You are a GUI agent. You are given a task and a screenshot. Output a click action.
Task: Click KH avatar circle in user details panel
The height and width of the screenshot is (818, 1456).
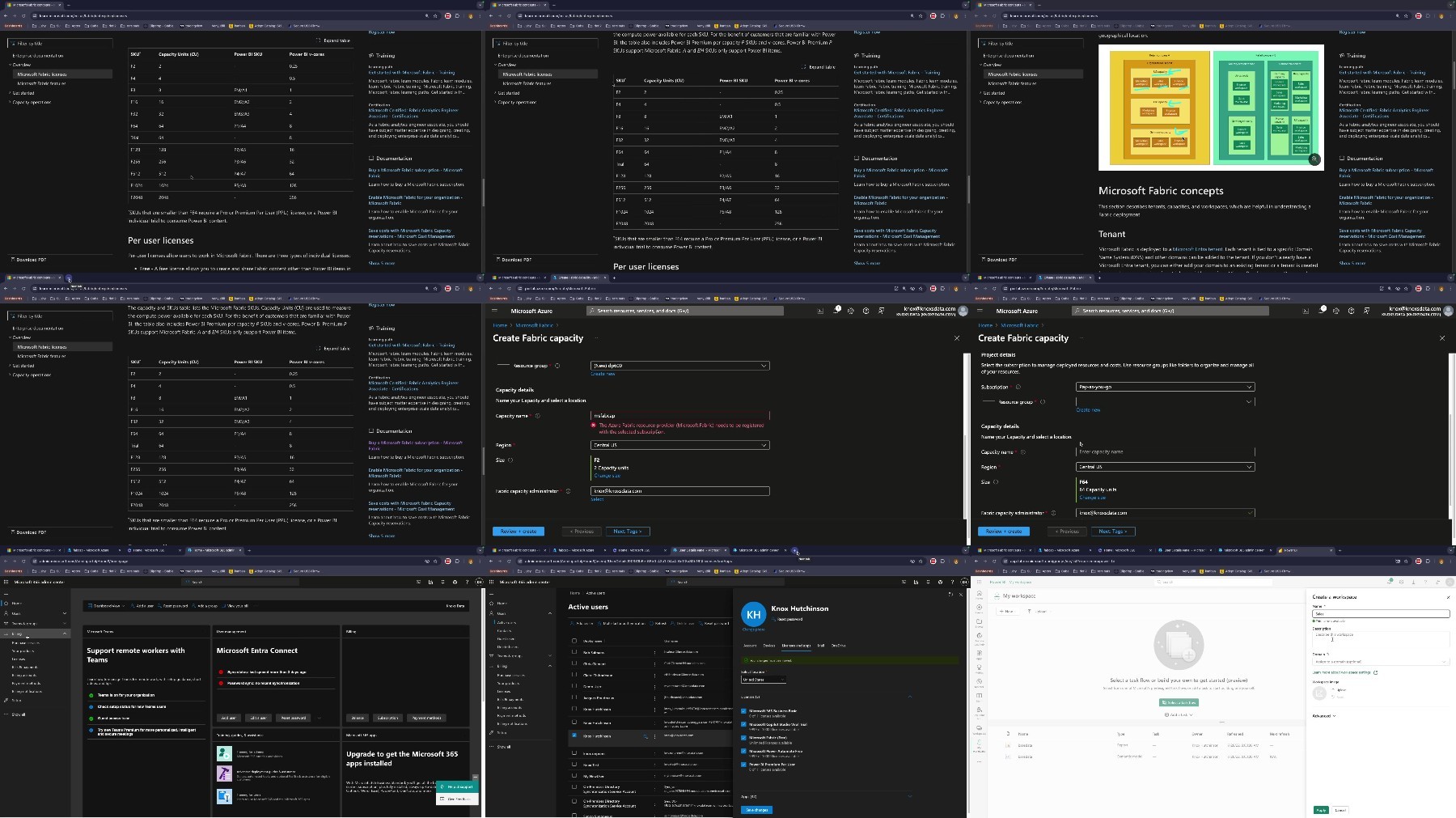click(754, 614)
